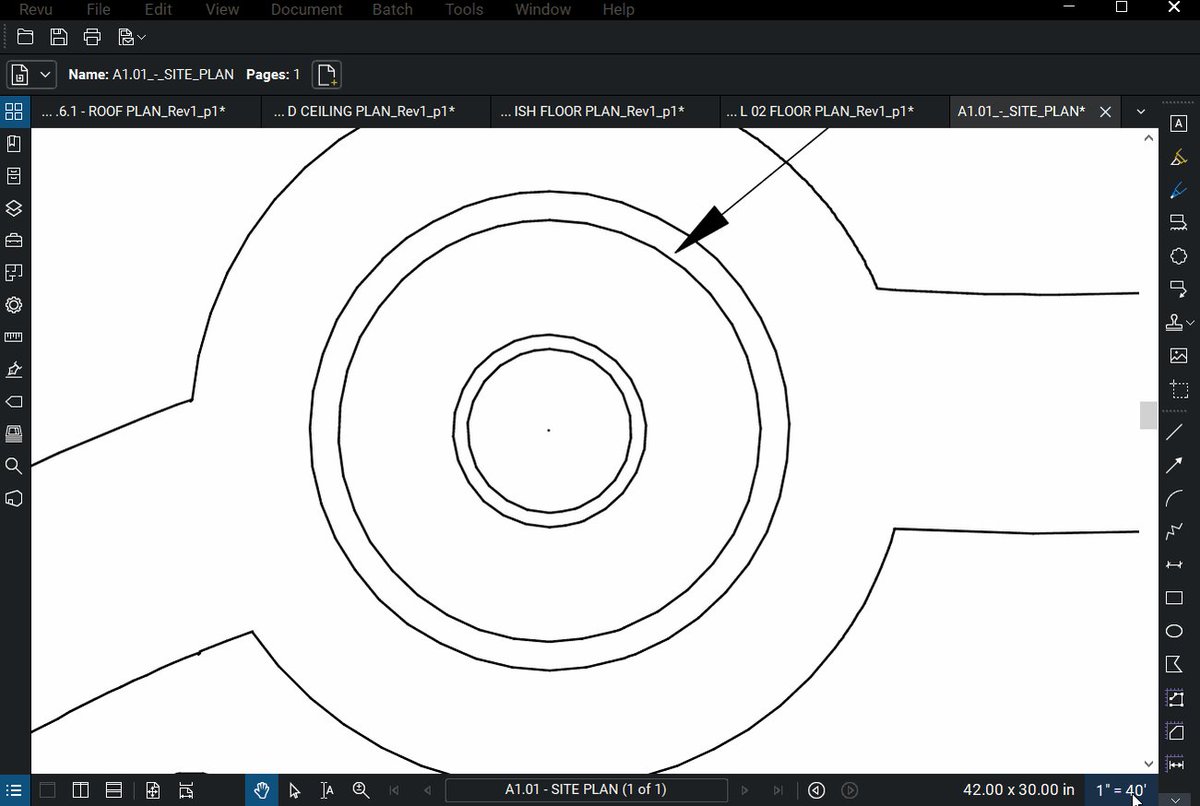
Task: Toggle the Zoom tool
Action: (361, 790)
